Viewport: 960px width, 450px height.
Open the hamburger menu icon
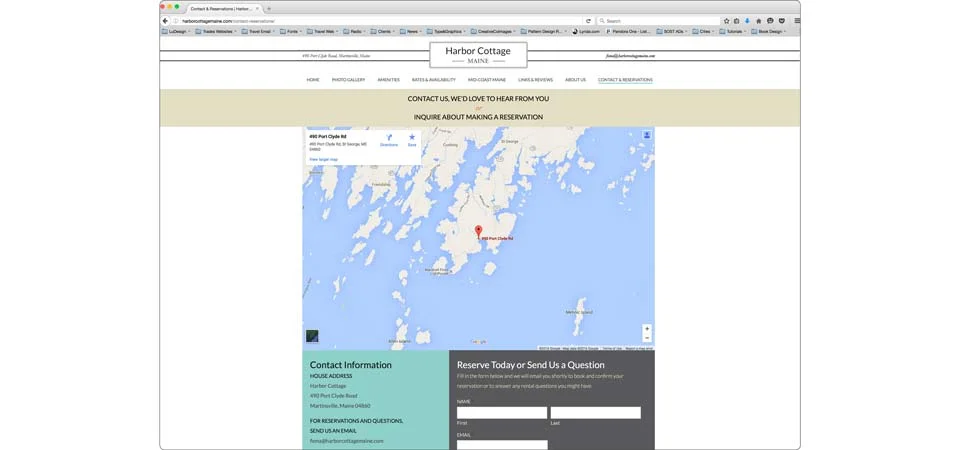[x=797, y=21]
